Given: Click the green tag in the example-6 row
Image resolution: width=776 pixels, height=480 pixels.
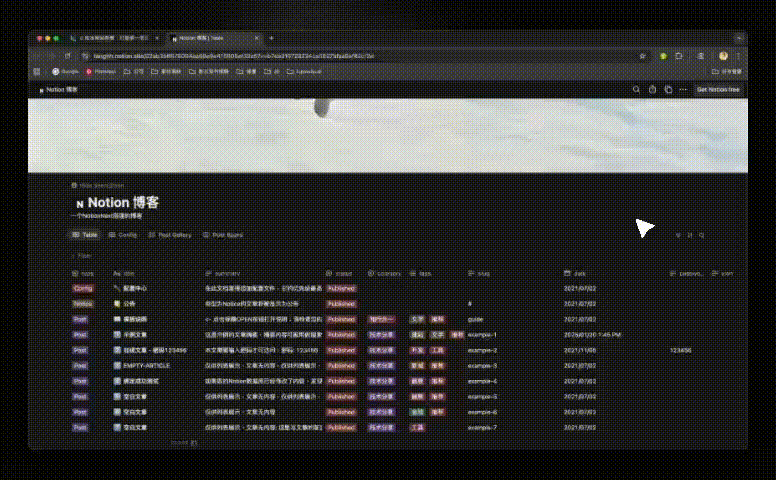Looking at the screenshot, I should pyautogui.click(x=417, y=412).
